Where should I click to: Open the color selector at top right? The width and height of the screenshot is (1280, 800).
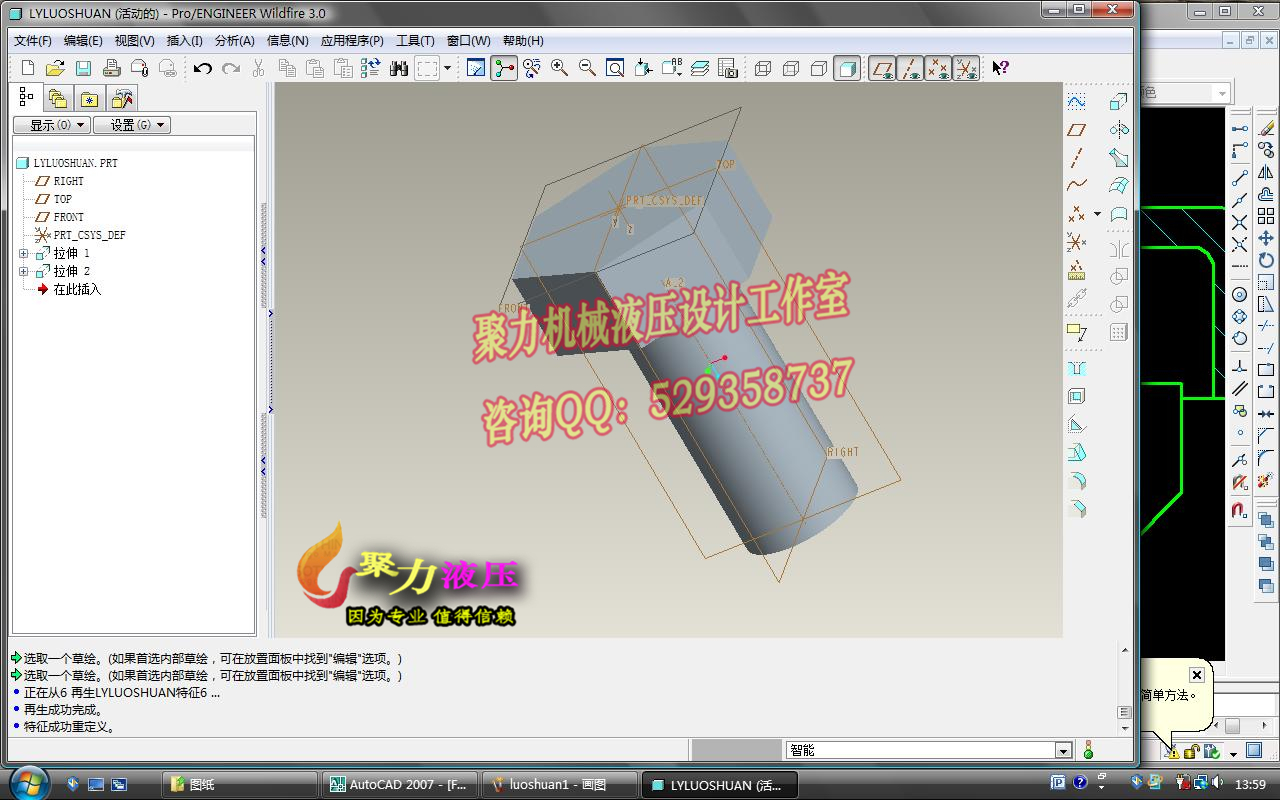point(1222,92)
